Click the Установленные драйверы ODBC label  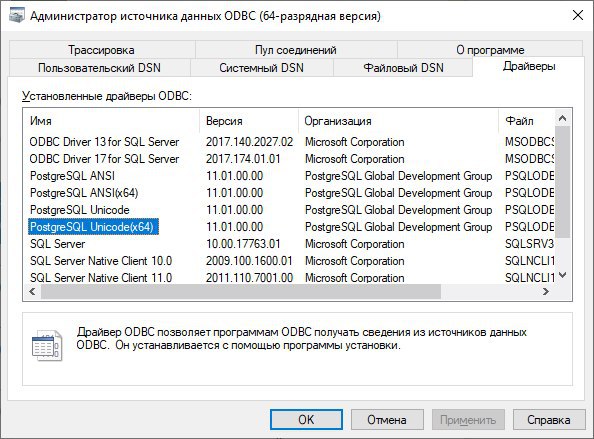click(107, 96)
